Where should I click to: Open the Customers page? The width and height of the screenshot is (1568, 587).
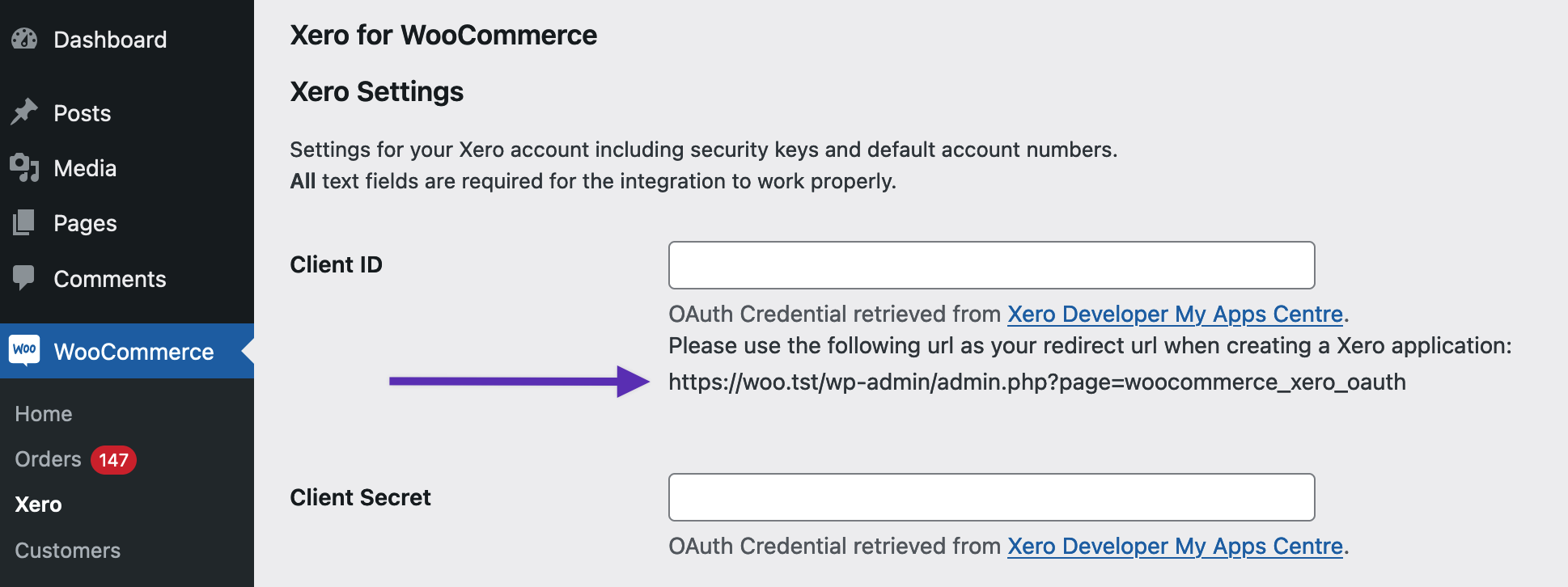(67, 551)
